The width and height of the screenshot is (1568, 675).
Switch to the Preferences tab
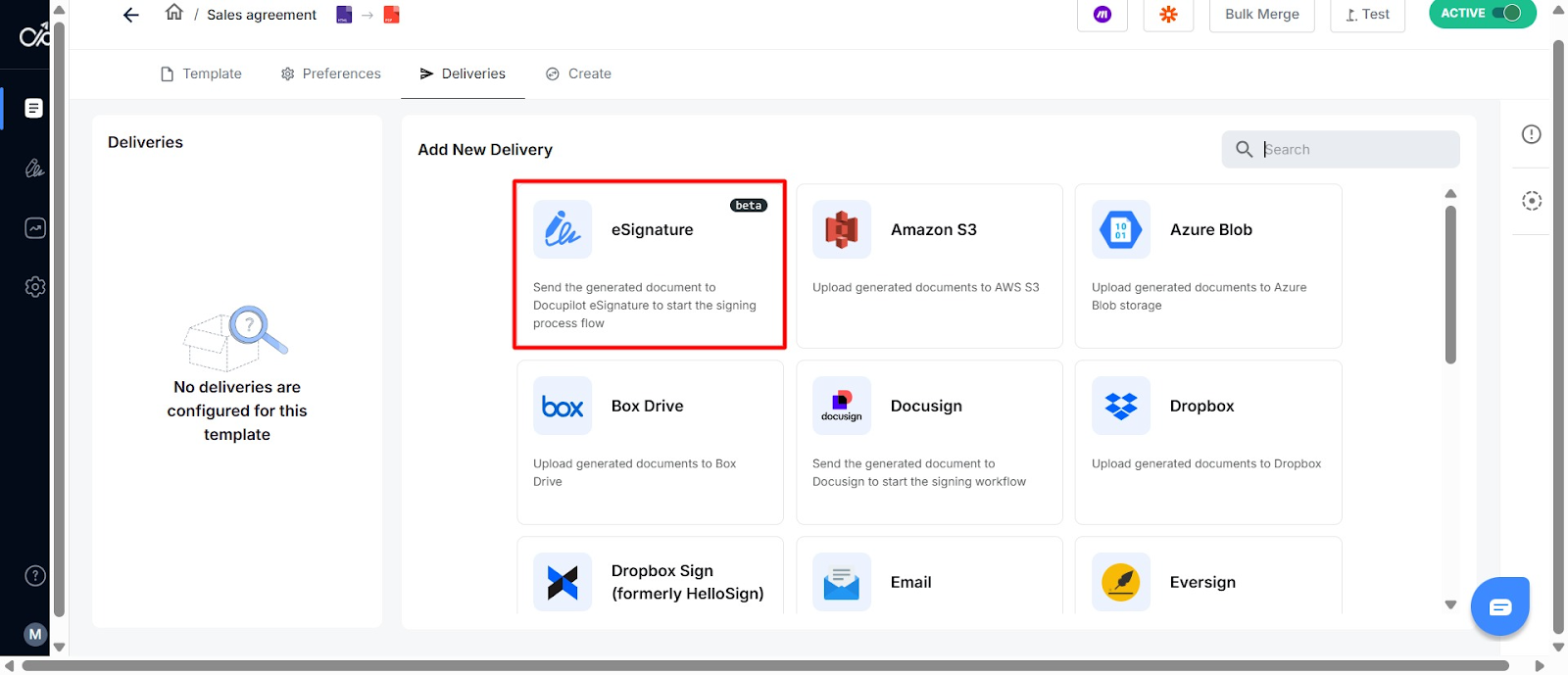click(x=331, y=73)
